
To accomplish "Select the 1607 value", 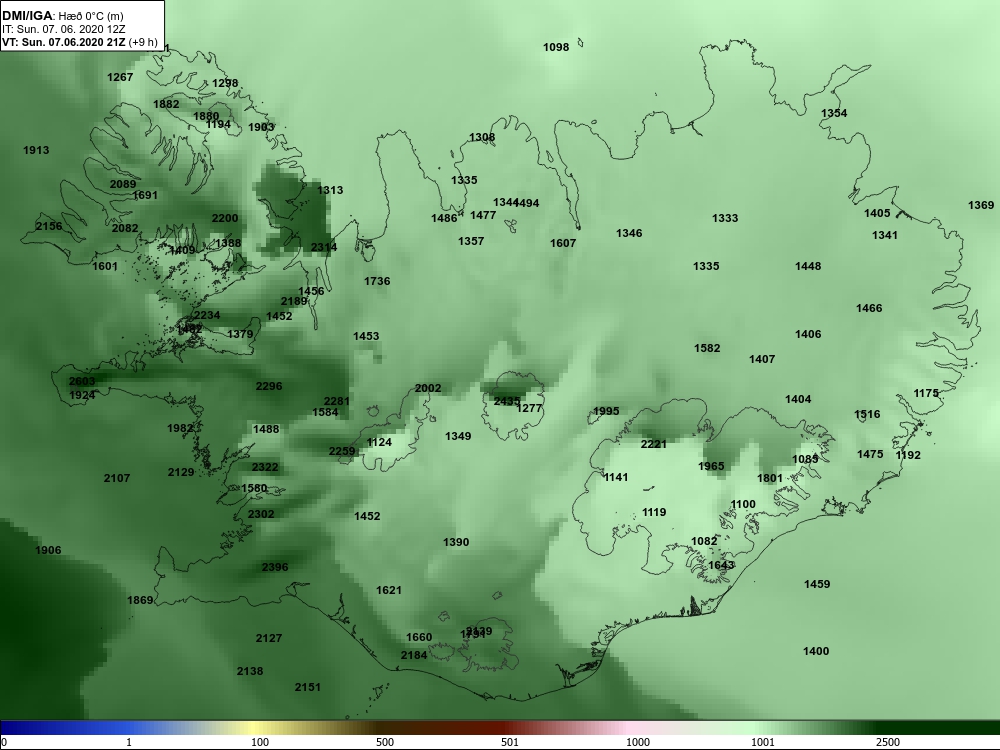I will (563, 243).
